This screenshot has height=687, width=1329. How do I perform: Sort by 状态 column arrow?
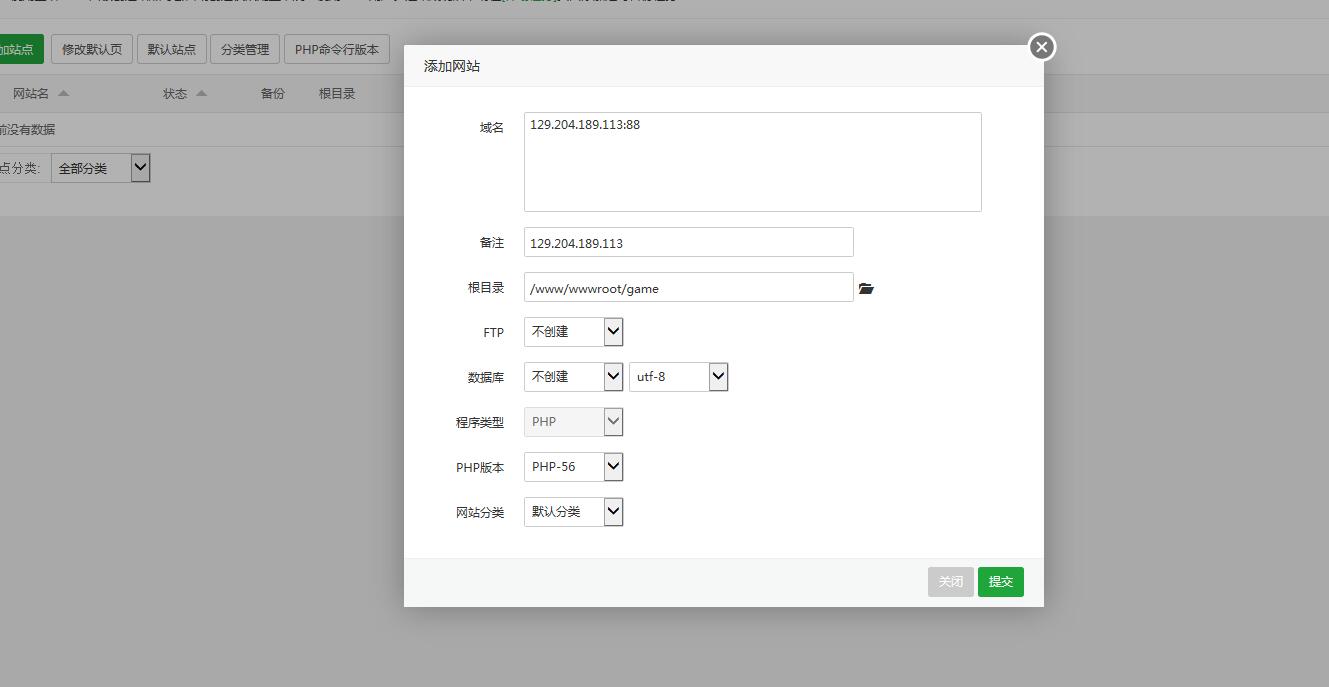point(201,94)
